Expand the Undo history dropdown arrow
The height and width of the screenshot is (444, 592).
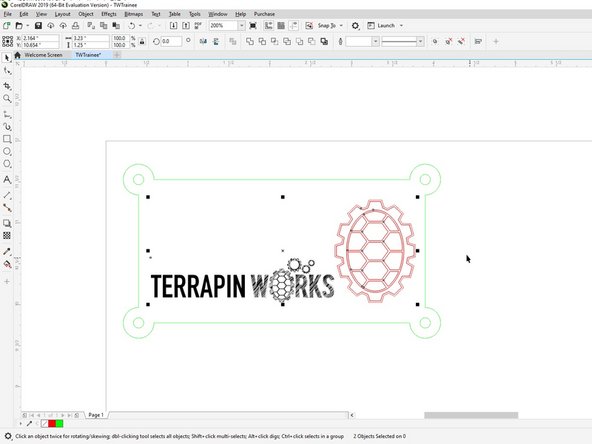click(x=140, y=26)
